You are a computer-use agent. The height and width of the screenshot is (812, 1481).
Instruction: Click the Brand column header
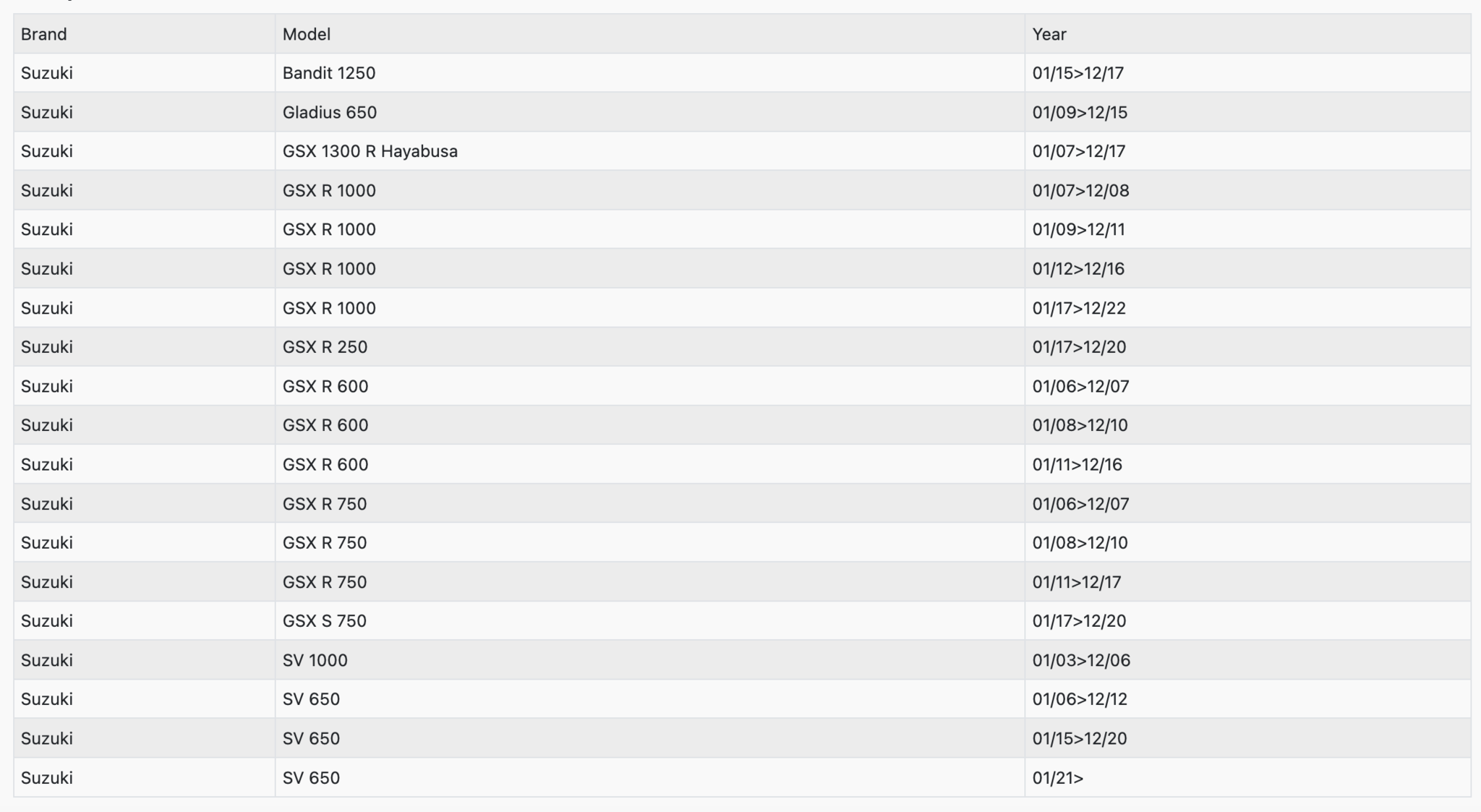pyautogui.click(x=44, y=34)
